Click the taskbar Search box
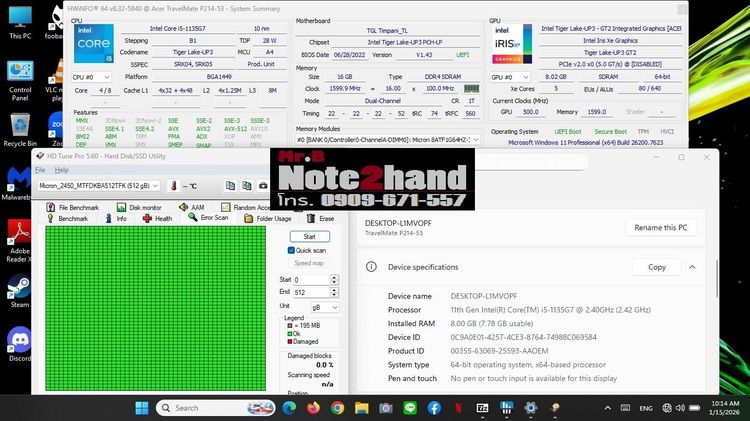 click(216, 408)
